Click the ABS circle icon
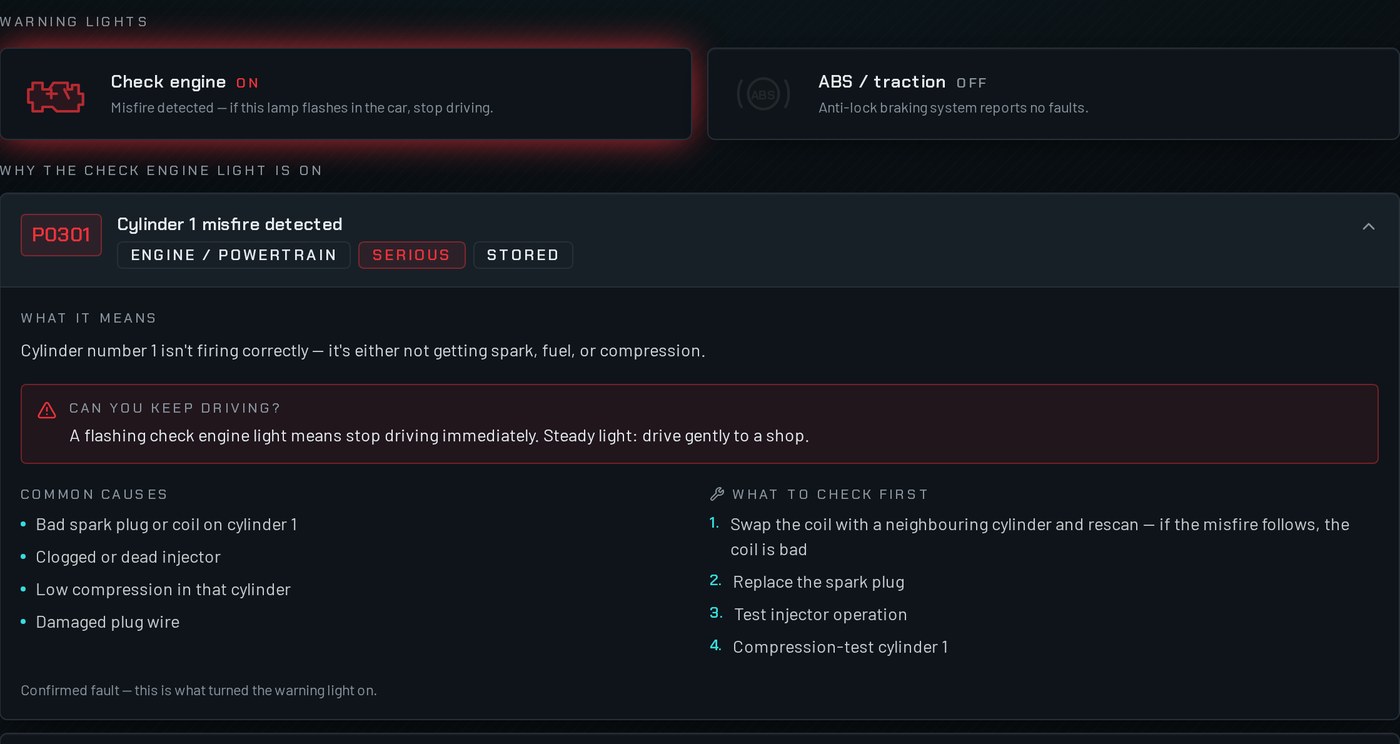 pyautogui.click(x=763, y=95)
